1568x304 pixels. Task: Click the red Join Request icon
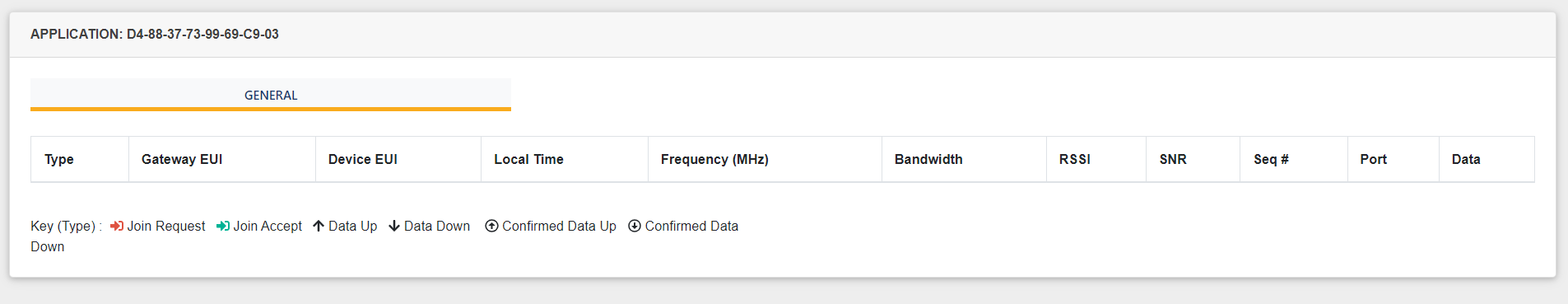tap(117, 226)
